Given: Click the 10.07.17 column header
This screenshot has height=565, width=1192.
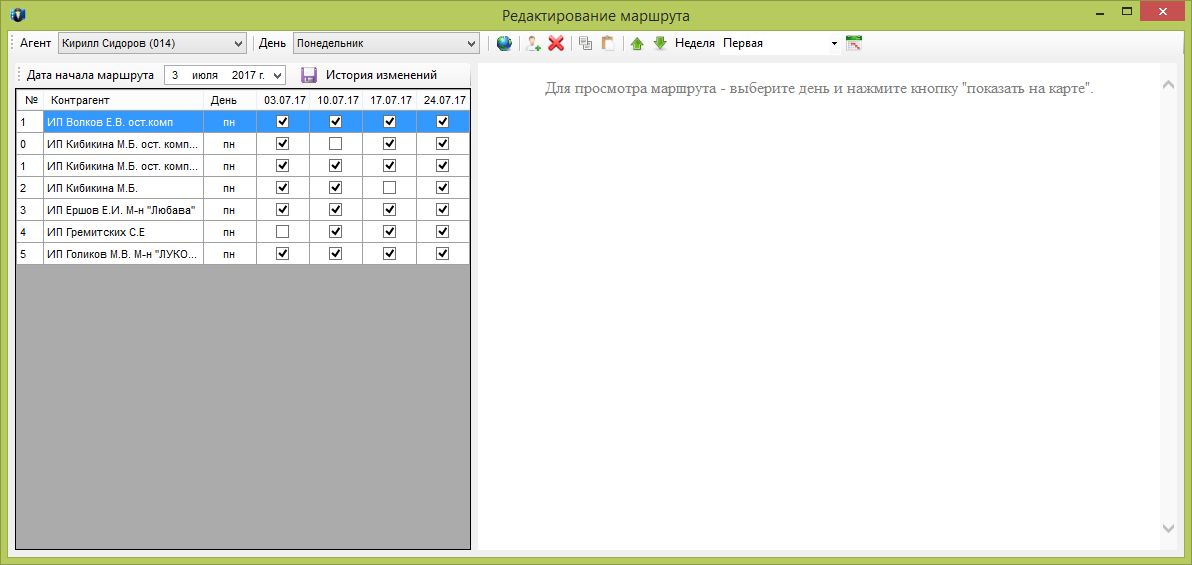Looking at the screenshot, I should pos(336,100).
